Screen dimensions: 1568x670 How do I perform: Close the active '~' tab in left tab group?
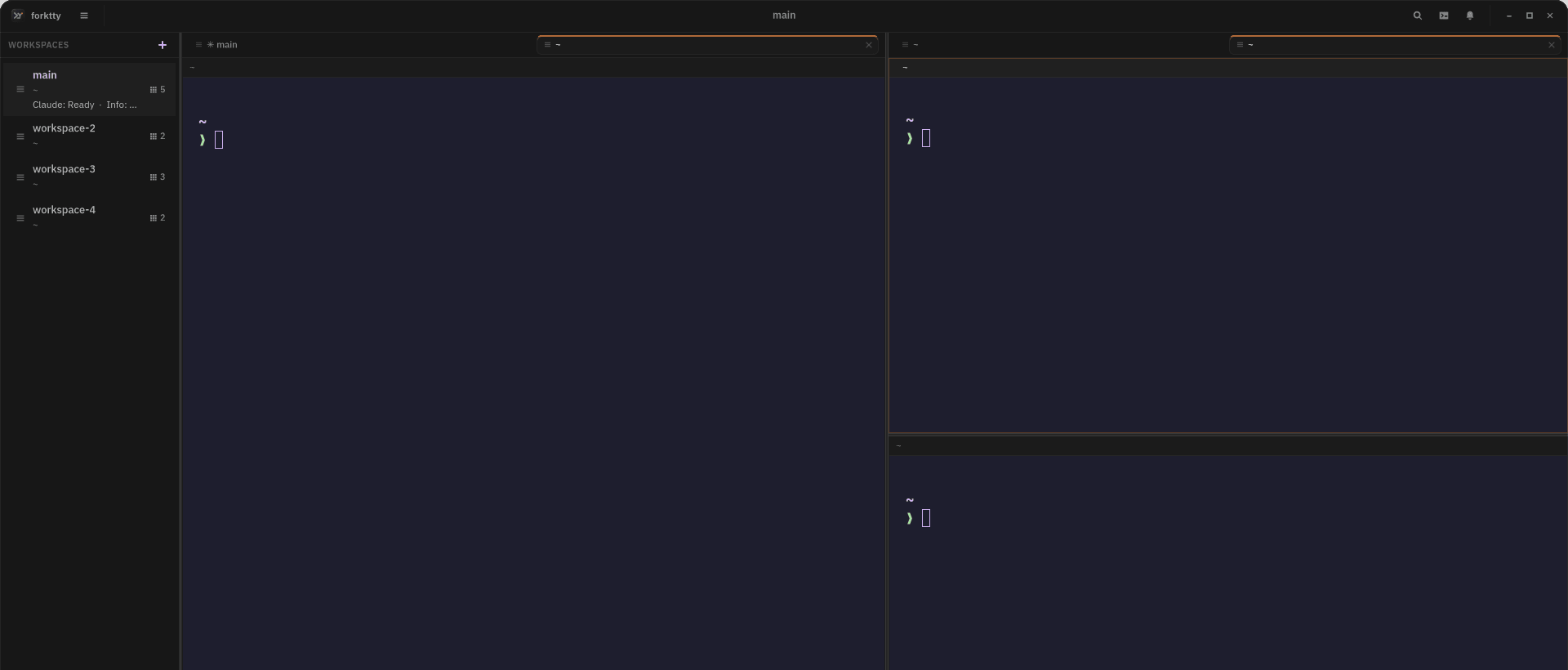869,45
